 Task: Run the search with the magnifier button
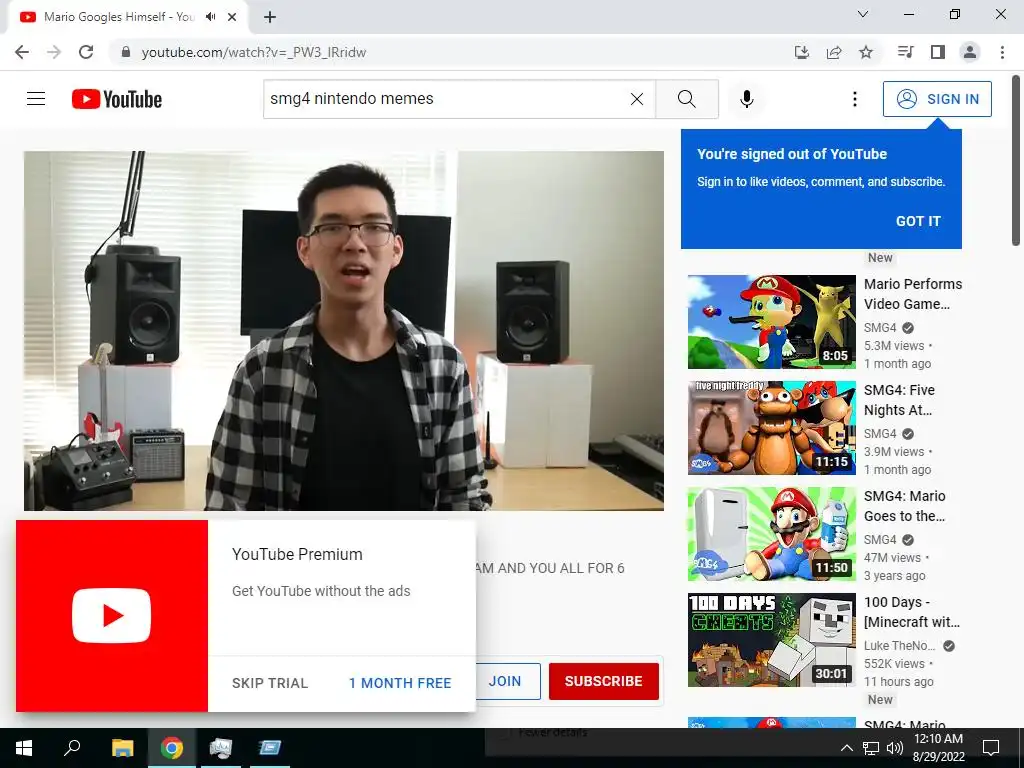coord(686,99)
